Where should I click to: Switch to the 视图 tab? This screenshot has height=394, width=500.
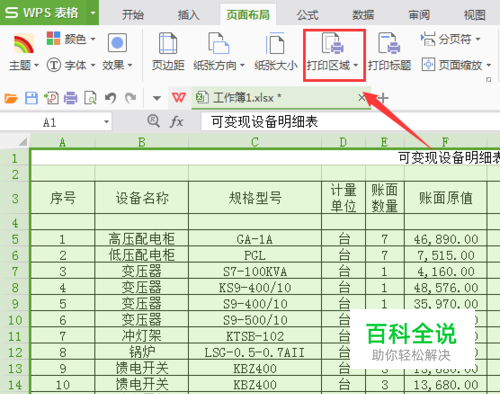tap(474, 15)
